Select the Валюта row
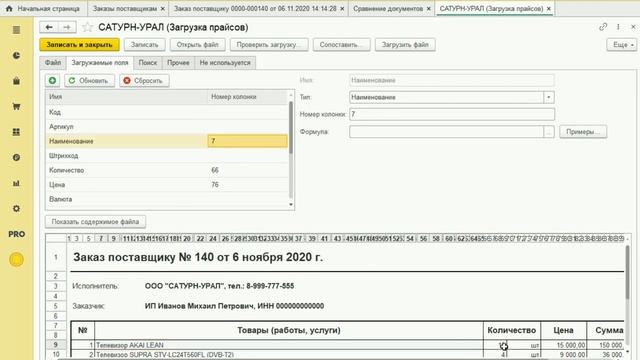Viewport: 640px width, 360px height. (x=167, y=199)
